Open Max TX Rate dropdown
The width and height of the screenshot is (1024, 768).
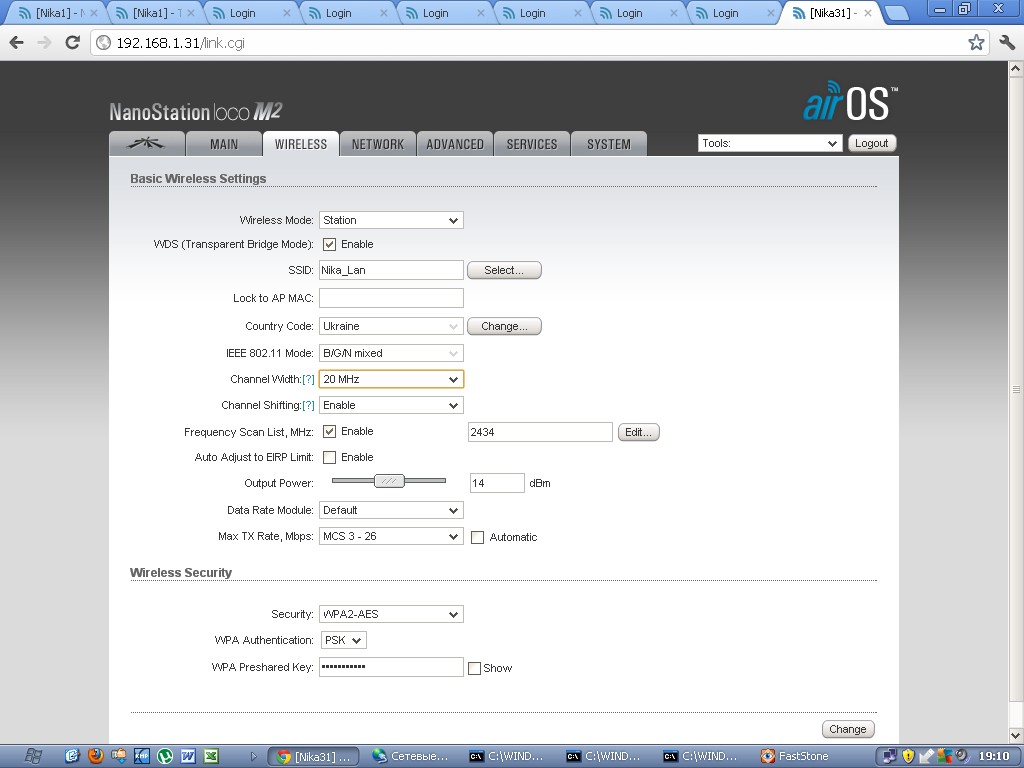(391, 536)
